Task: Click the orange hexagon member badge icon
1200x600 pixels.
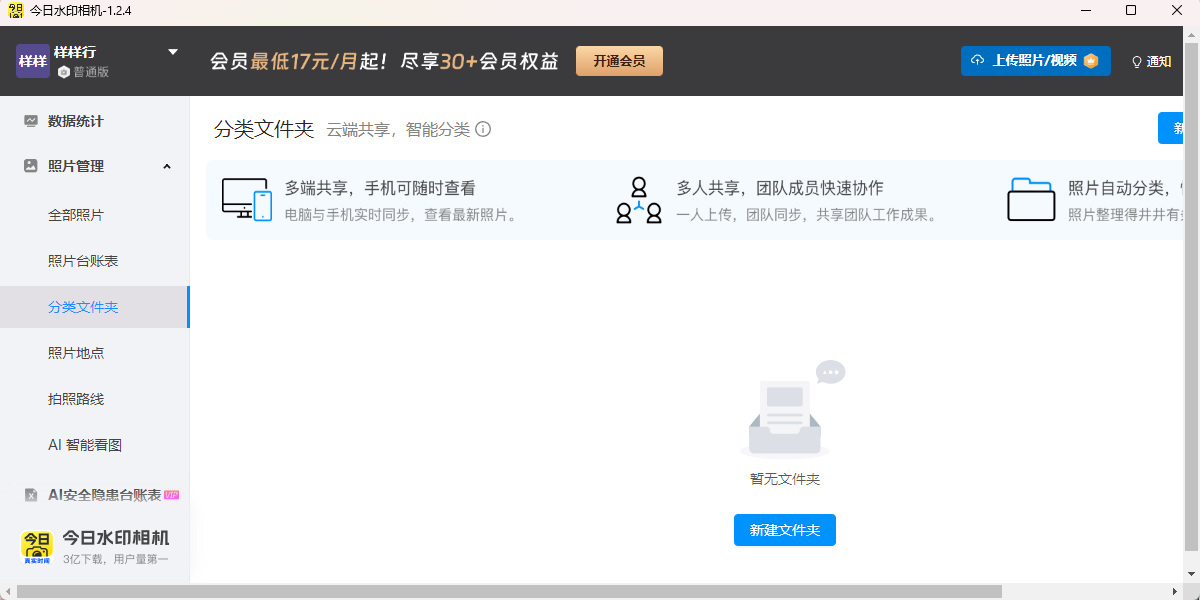Action: click(x=1091, y=61)
